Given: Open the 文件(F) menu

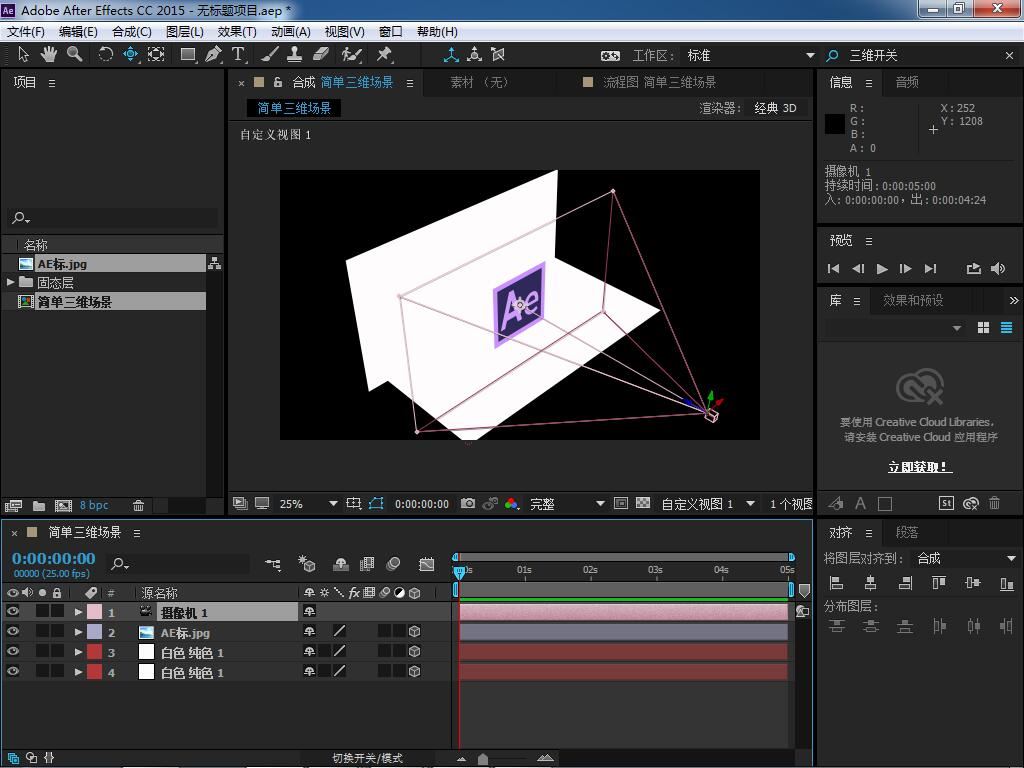Looking at the screenshot, I should (x=26, y=31).
